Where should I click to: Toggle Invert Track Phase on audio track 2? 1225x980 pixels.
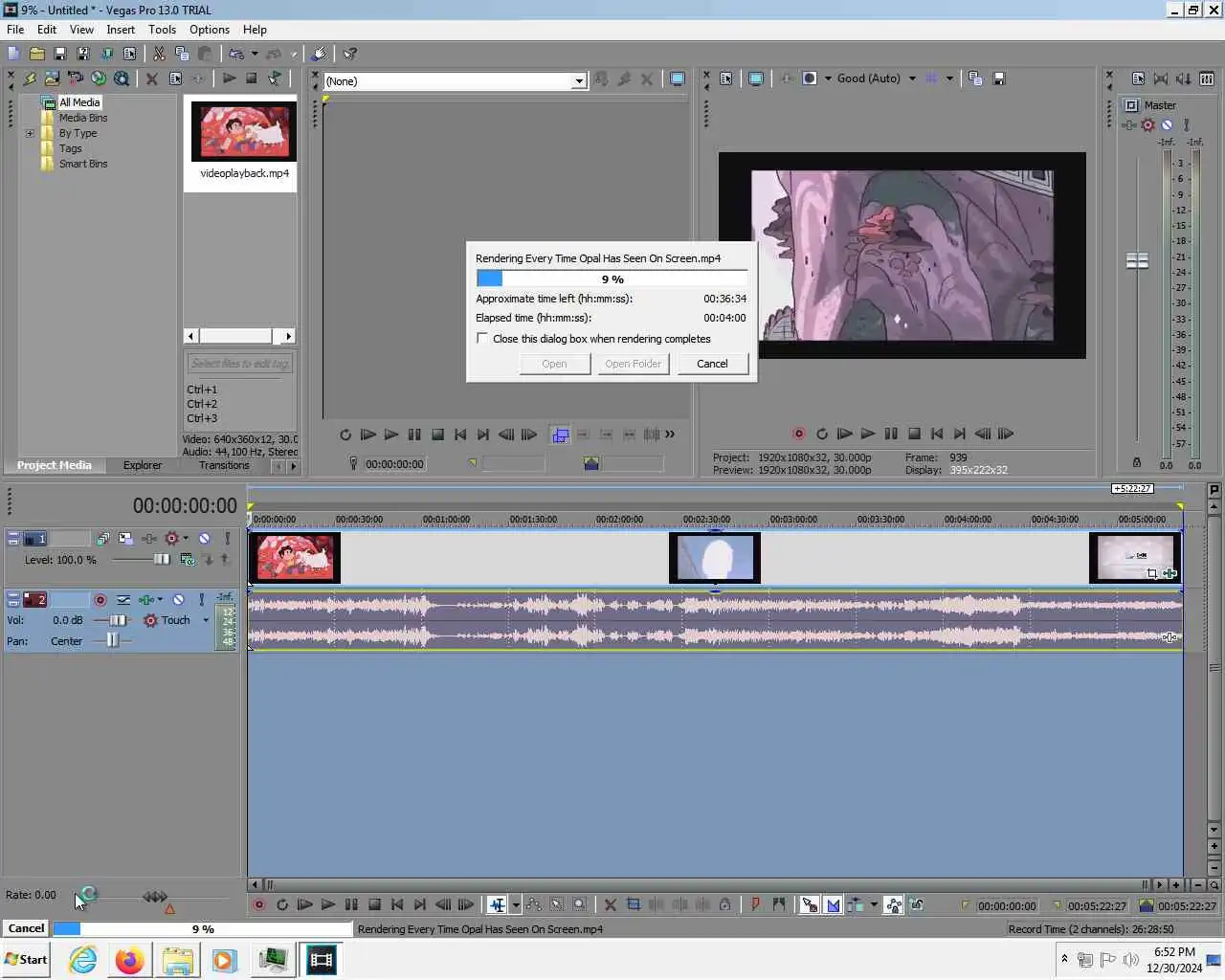(x=123, y=599)
